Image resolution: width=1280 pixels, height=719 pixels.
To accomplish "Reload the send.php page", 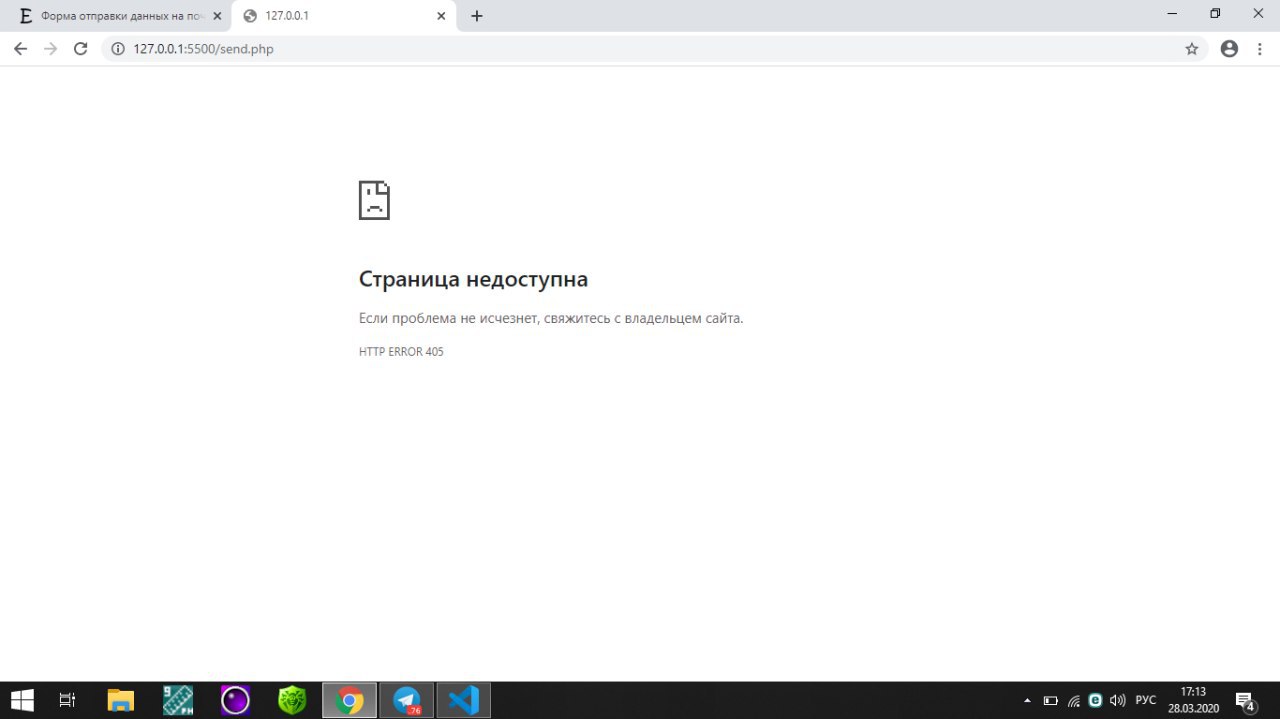I will pos(81,48).
